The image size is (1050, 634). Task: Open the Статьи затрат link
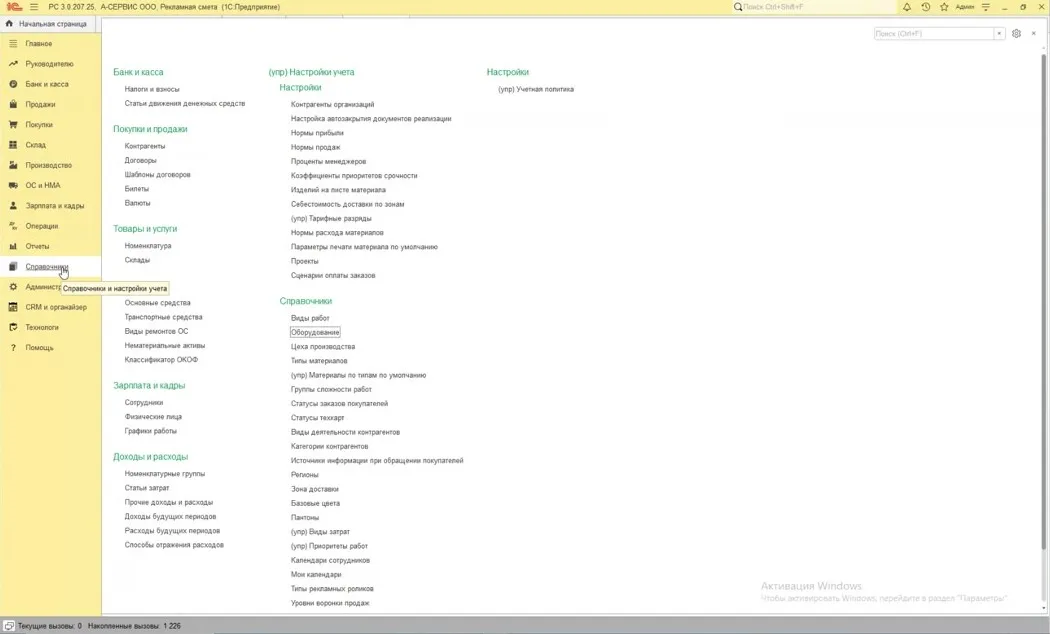click(x=147, y=488)
